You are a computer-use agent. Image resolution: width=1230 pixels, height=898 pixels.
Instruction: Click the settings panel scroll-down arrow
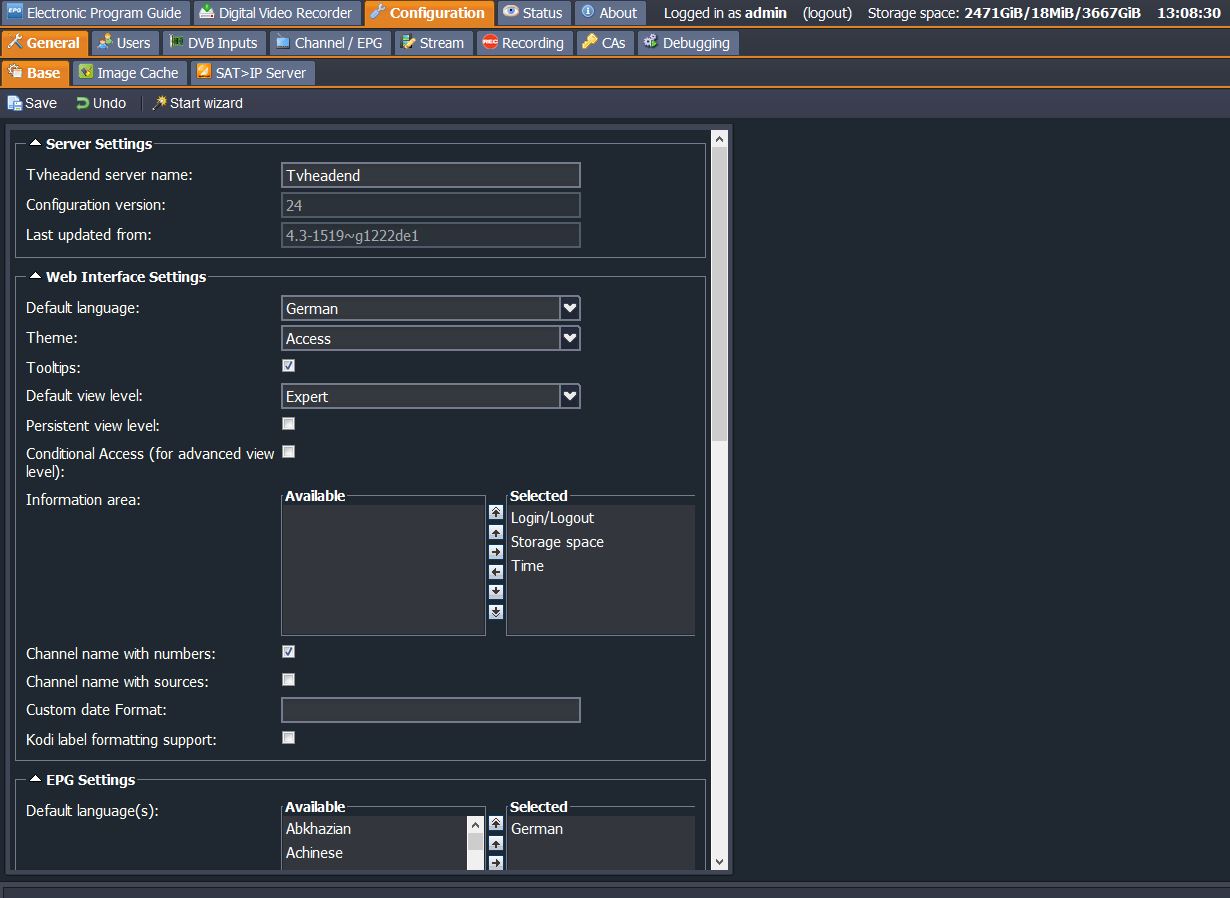[x=719, y=861]
